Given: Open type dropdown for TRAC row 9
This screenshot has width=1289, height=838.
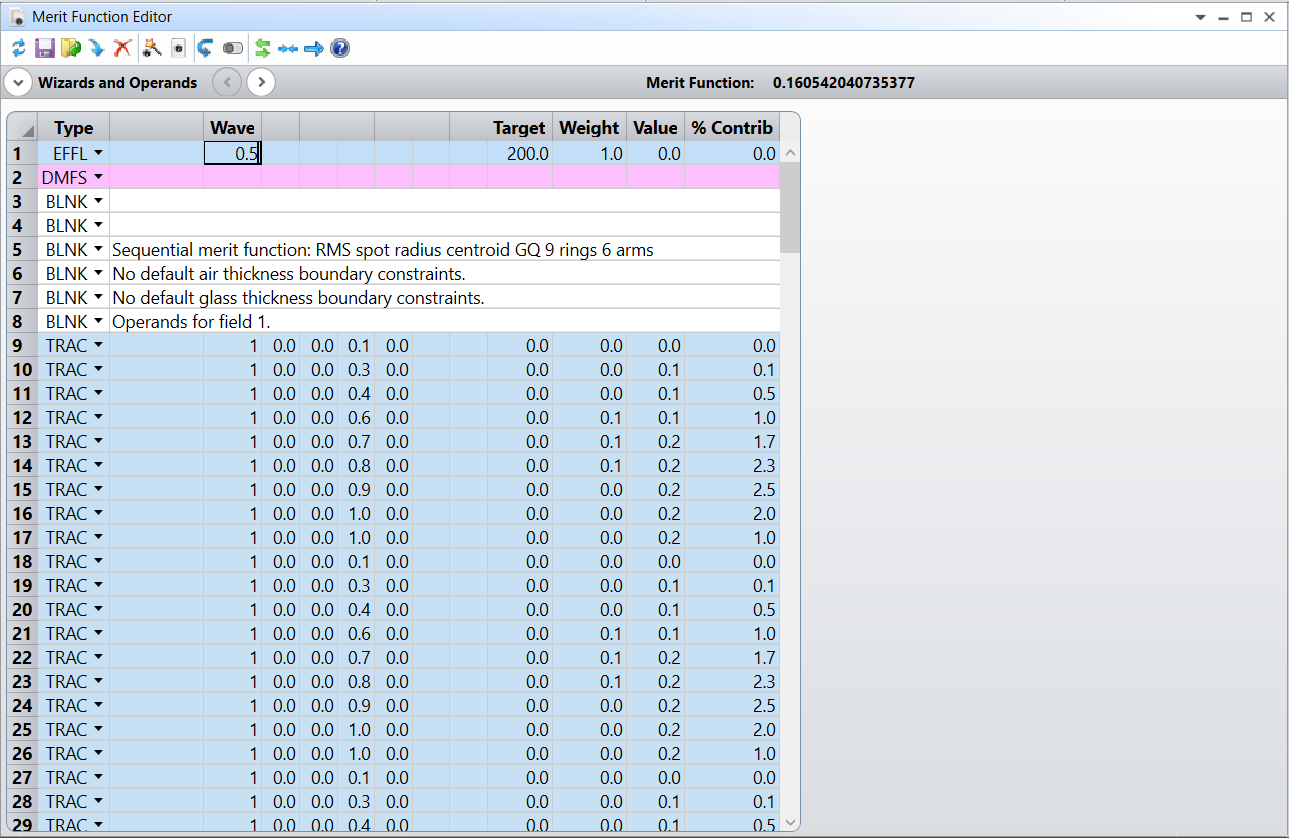Looking at the screenshot, I should [x=98, y=346].
